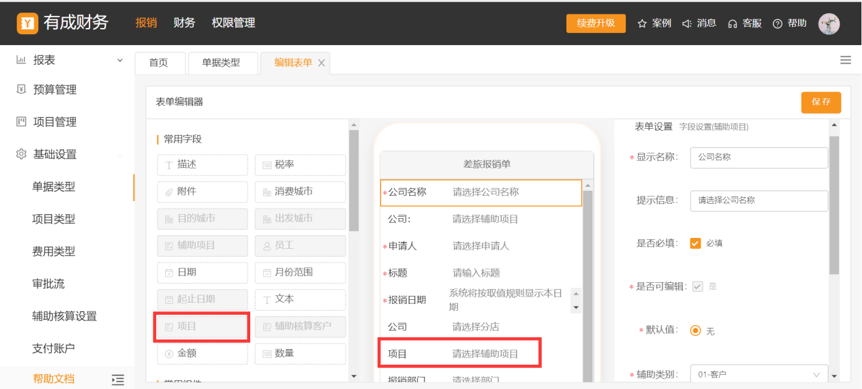The image size is (862, 389).
Task: Click the field list scrollbar thumb
Action: [x=354, y=180]
